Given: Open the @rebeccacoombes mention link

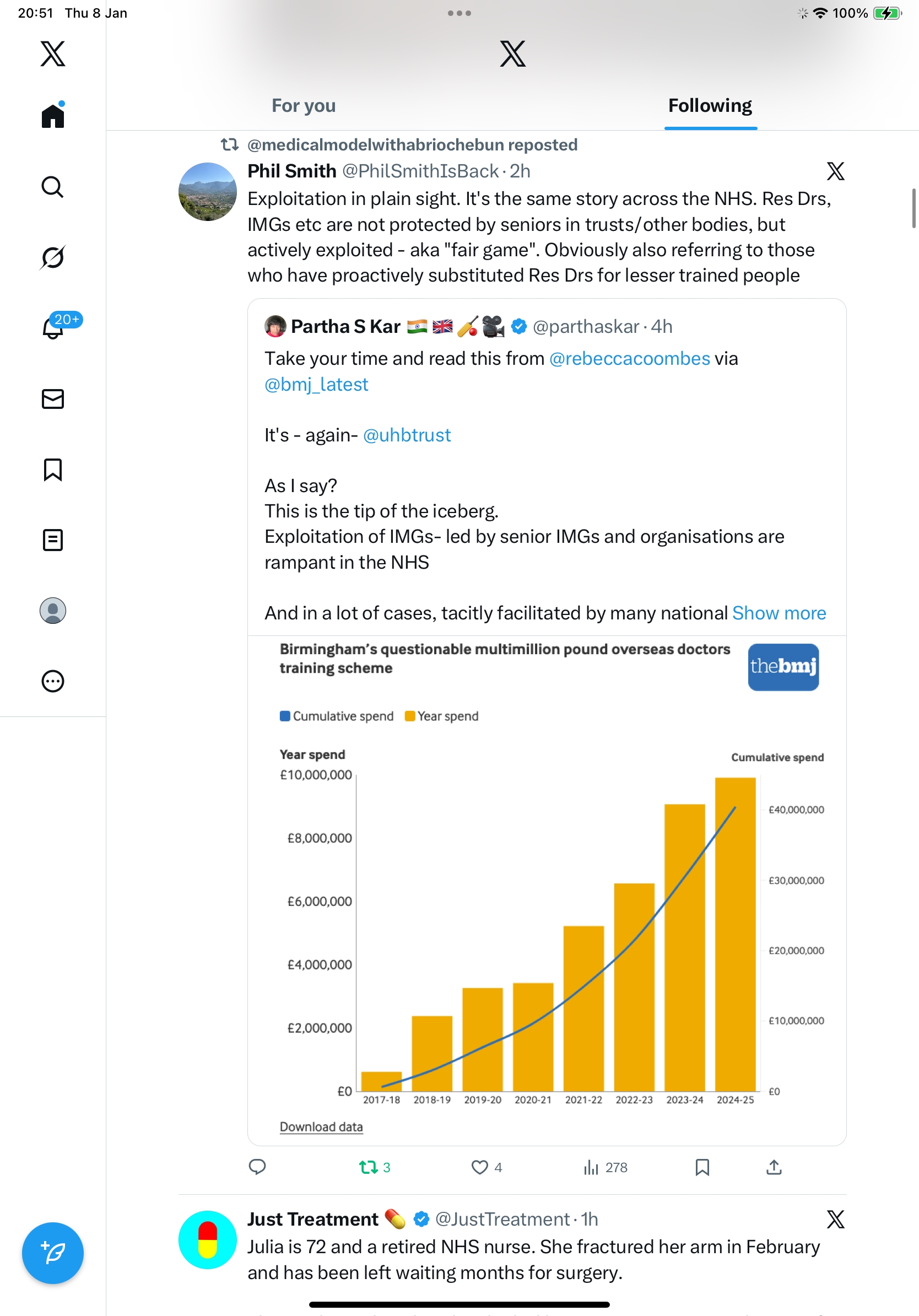Looking at the screenshot, I should 629,359.
